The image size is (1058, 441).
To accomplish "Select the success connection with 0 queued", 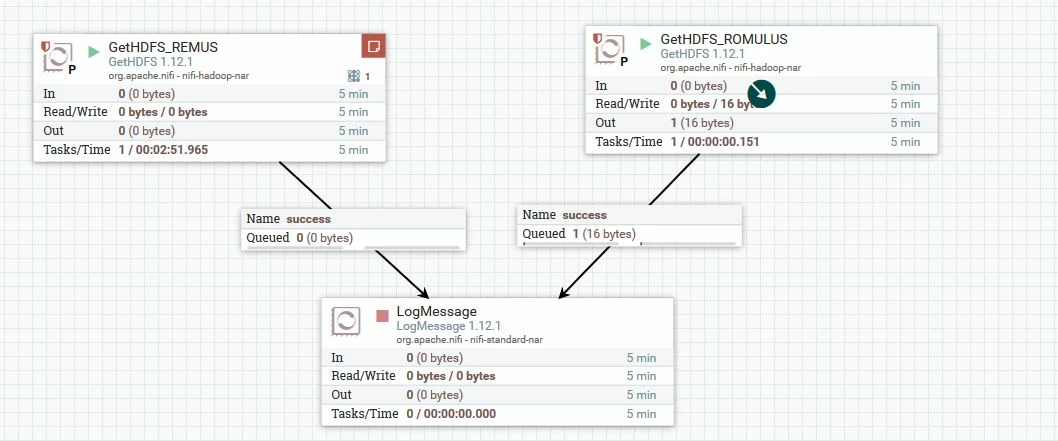I will tap(354, 229).
